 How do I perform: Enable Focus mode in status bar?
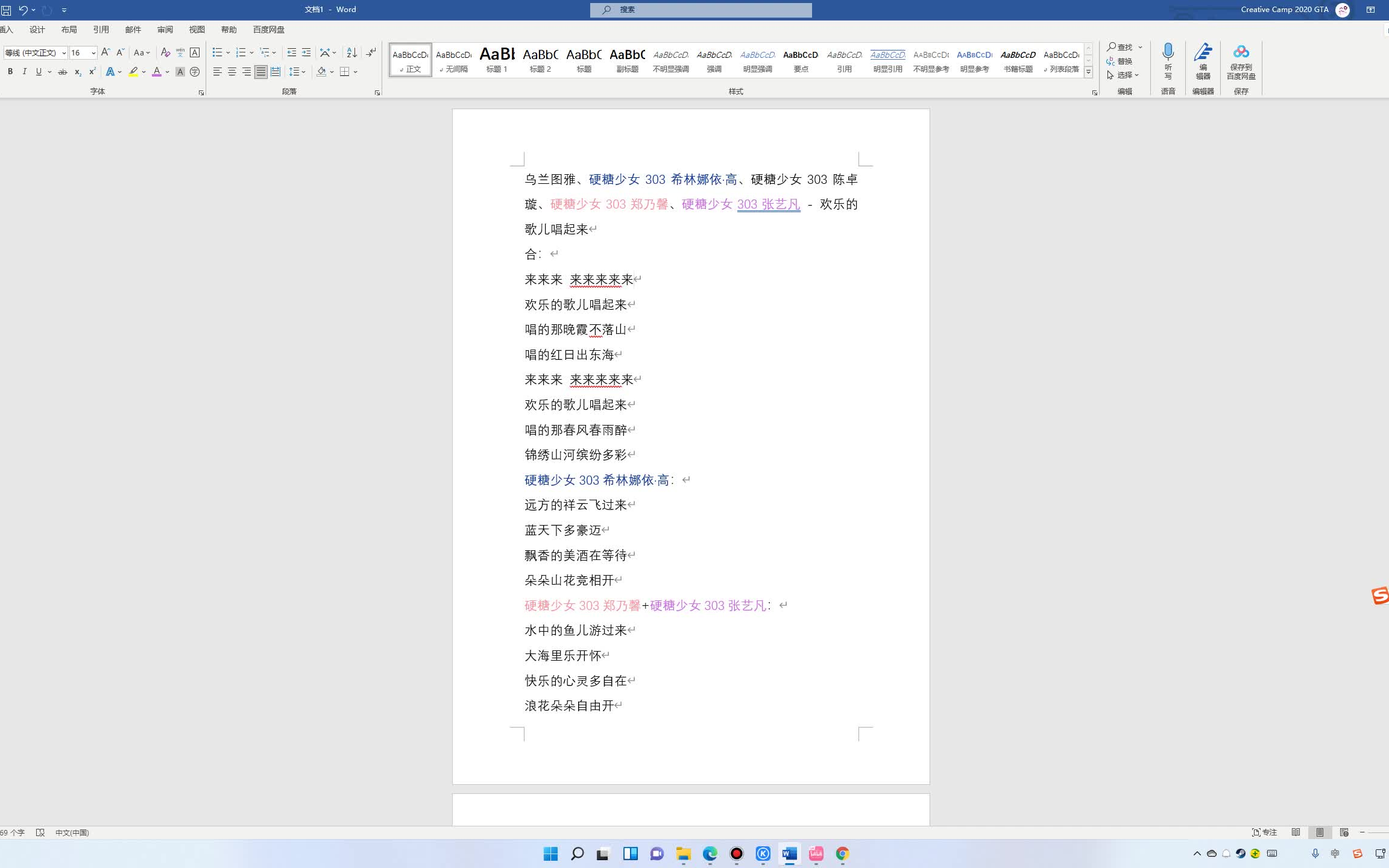point(1265,832)
